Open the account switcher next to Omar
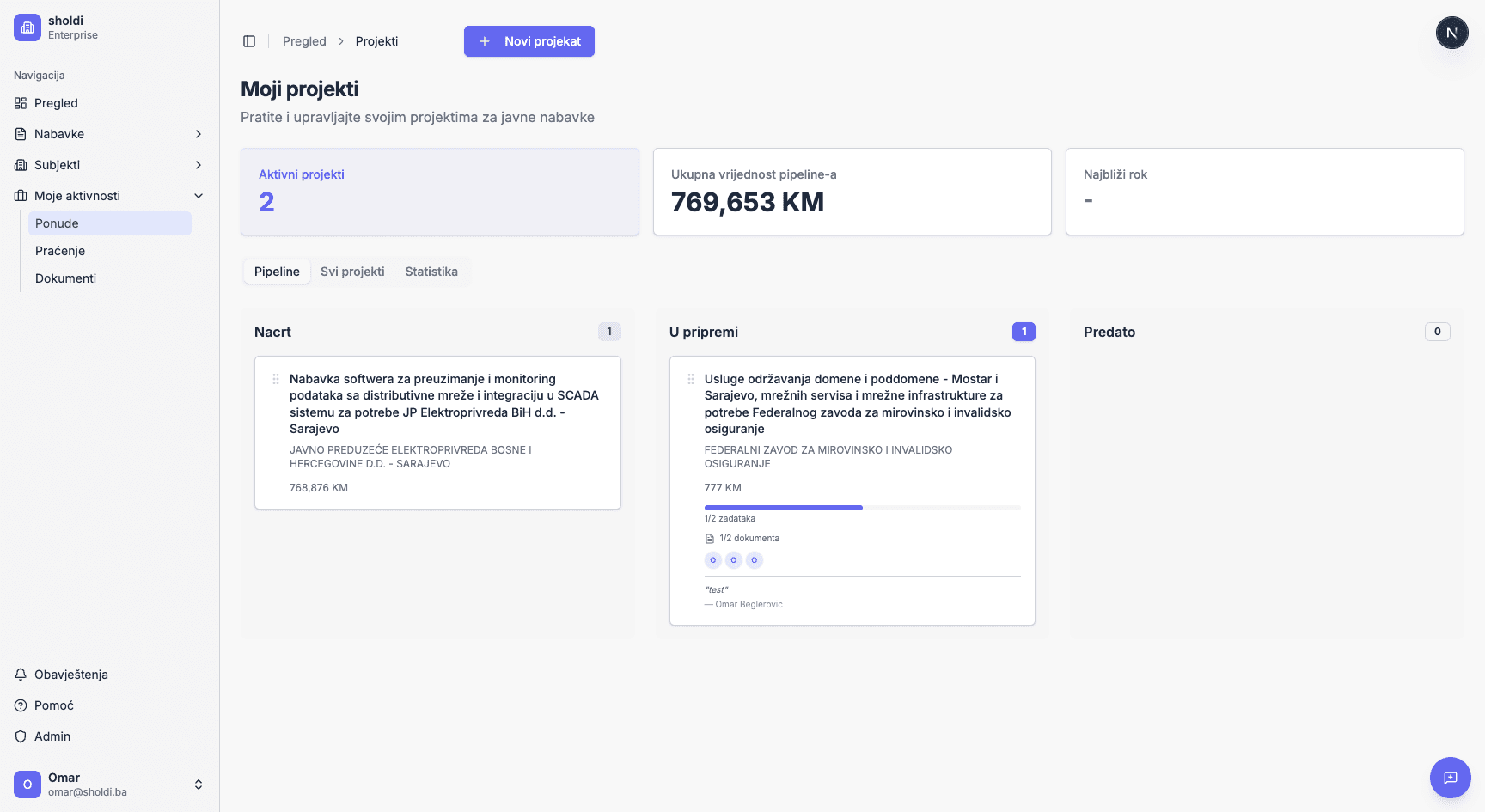Viewport: 1485px width, 812px height. pyautogui.click(x=199, y=784)
